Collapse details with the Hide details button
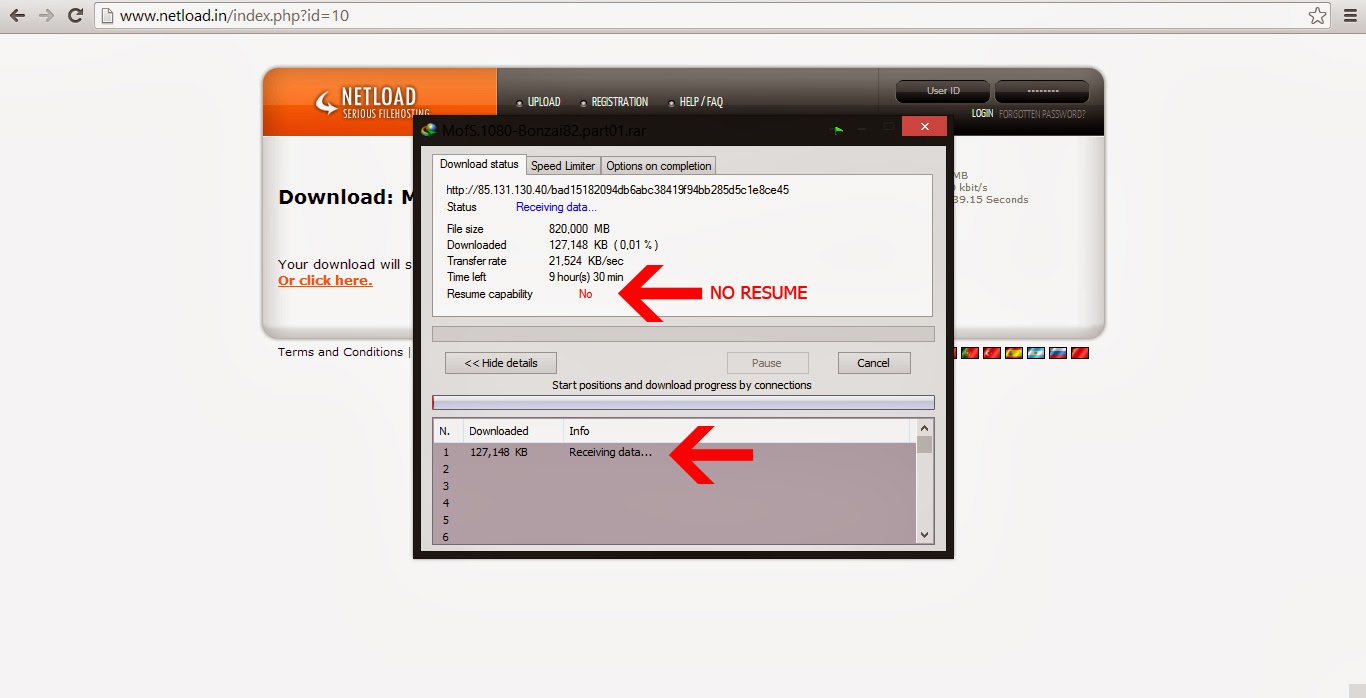Screen dimensions: 1366x698 [x=500, y=362]
